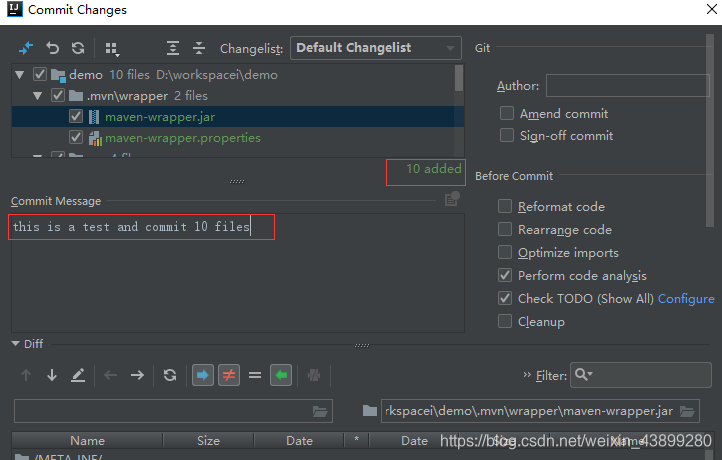Enable Optimize imports
The height and width of the screenshot is (460, 722).
tap(505, 252)
